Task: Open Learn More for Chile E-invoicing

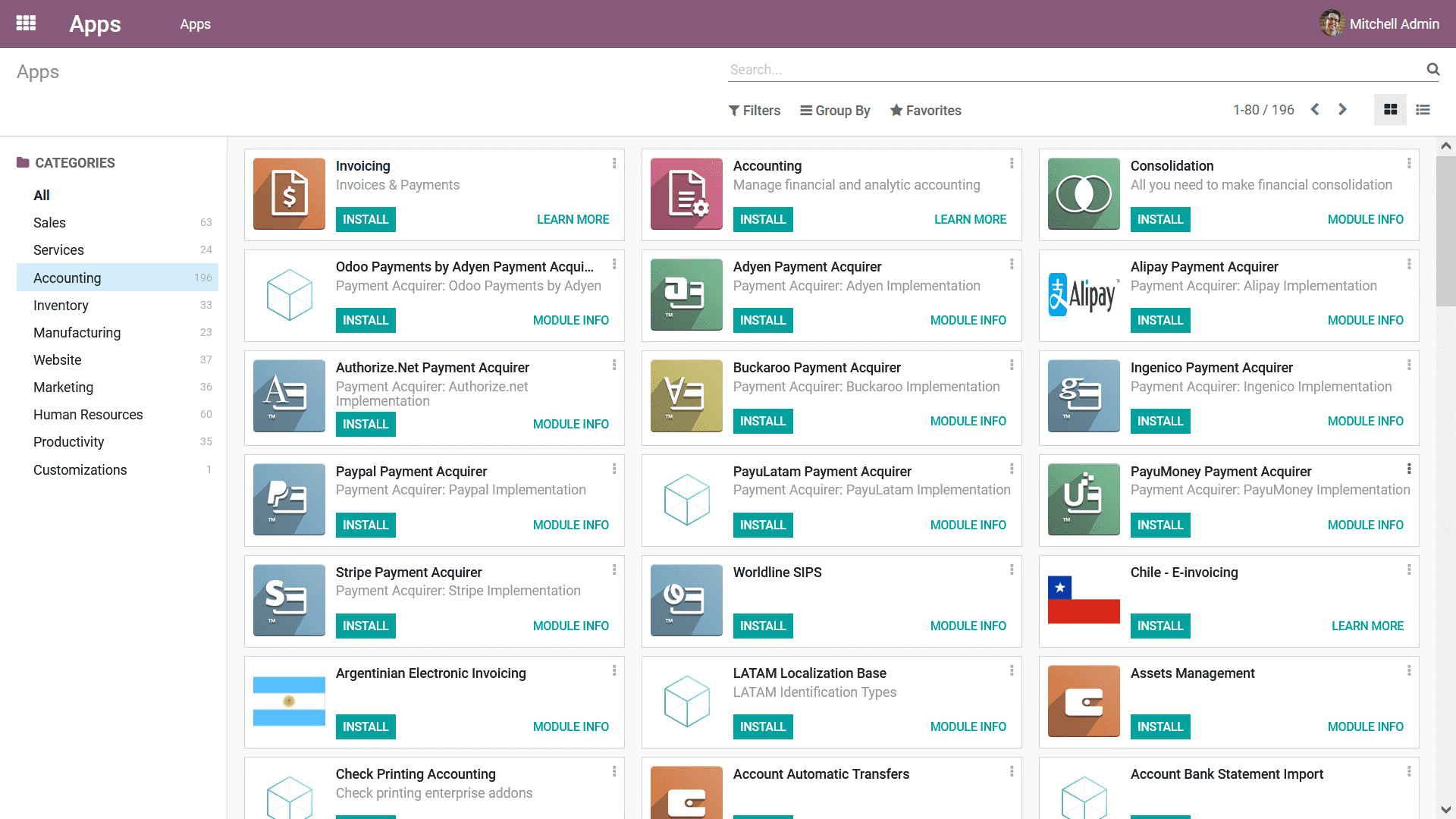Action: (1367, 626)
